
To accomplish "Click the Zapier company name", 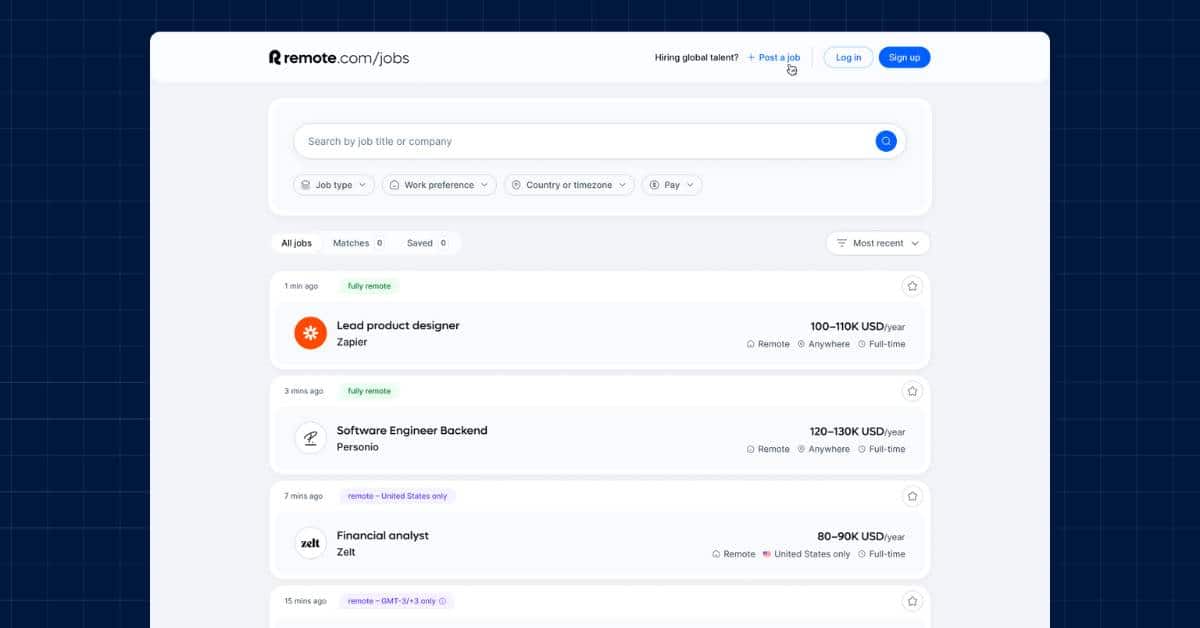I will [x=352, y=342].
